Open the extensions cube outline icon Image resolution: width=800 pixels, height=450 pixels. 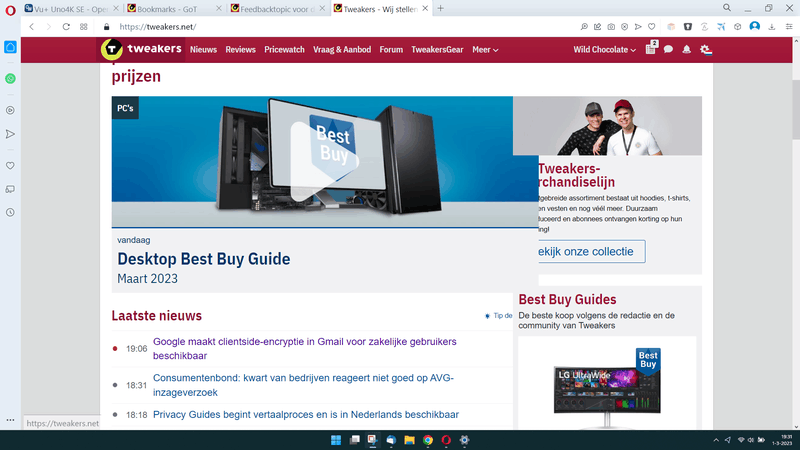point(737,27)
